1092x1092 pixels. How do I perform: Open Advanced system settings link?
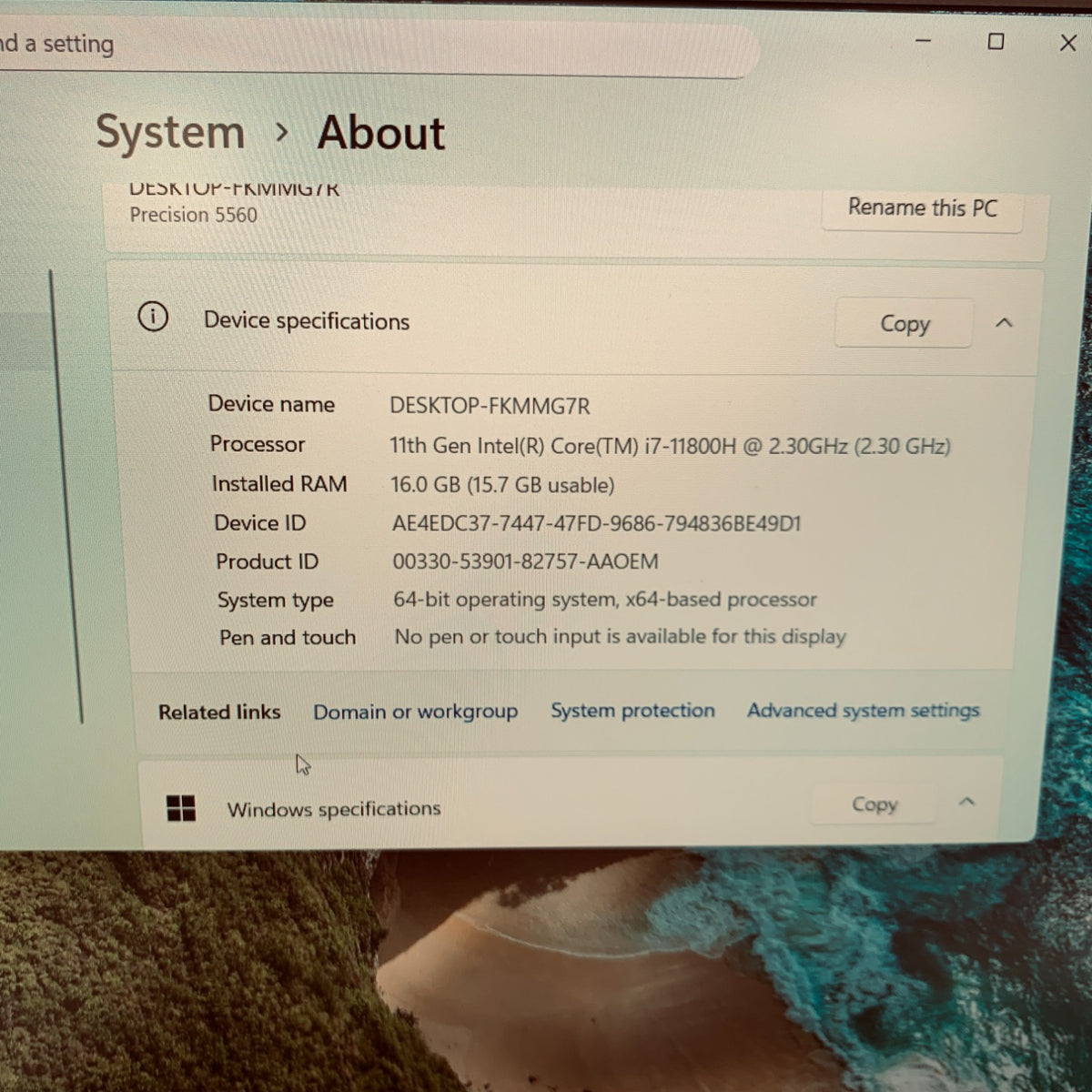tap(863, 710)
